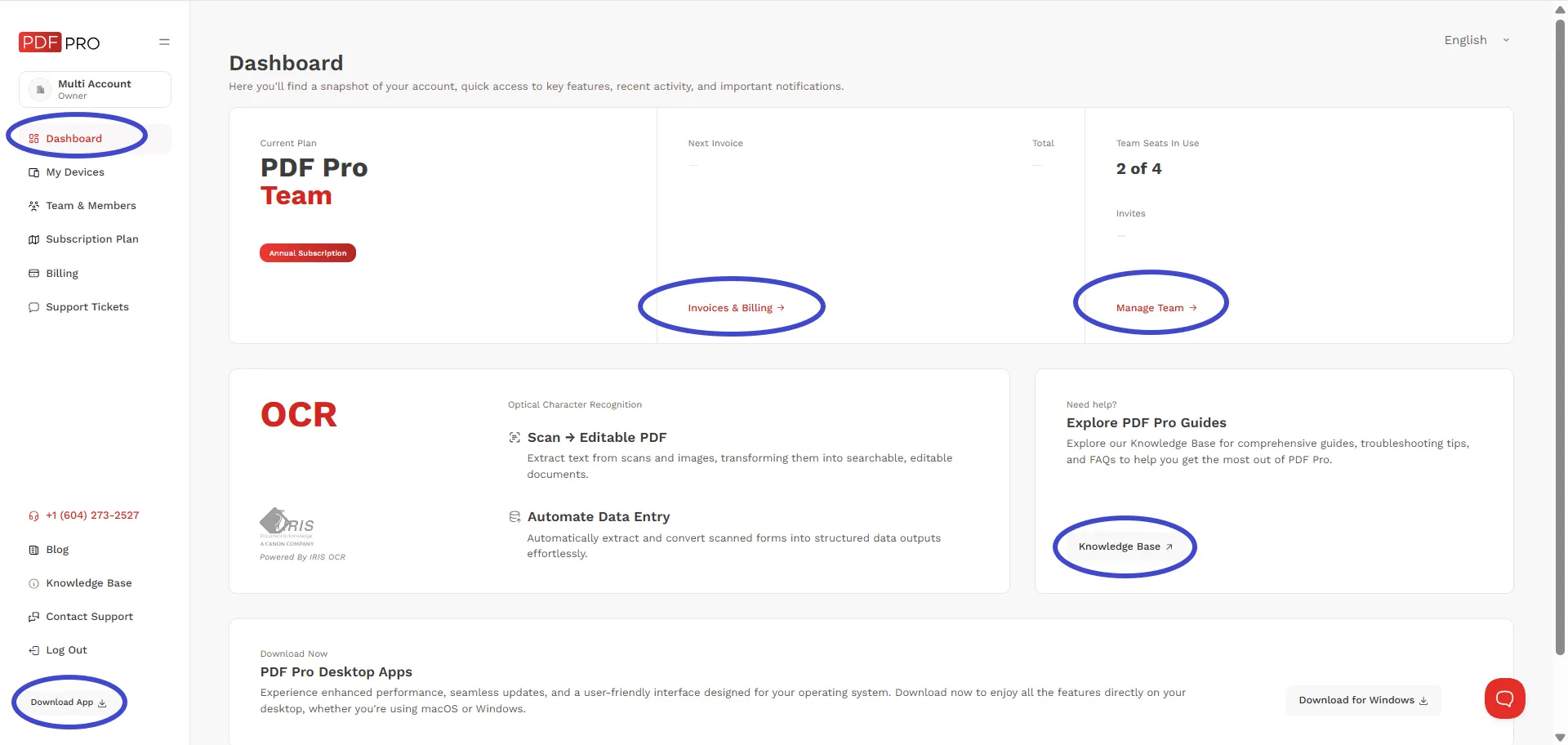Click Log Out
The height and width of the screenshot is (745, 1568).
(66, 650)
